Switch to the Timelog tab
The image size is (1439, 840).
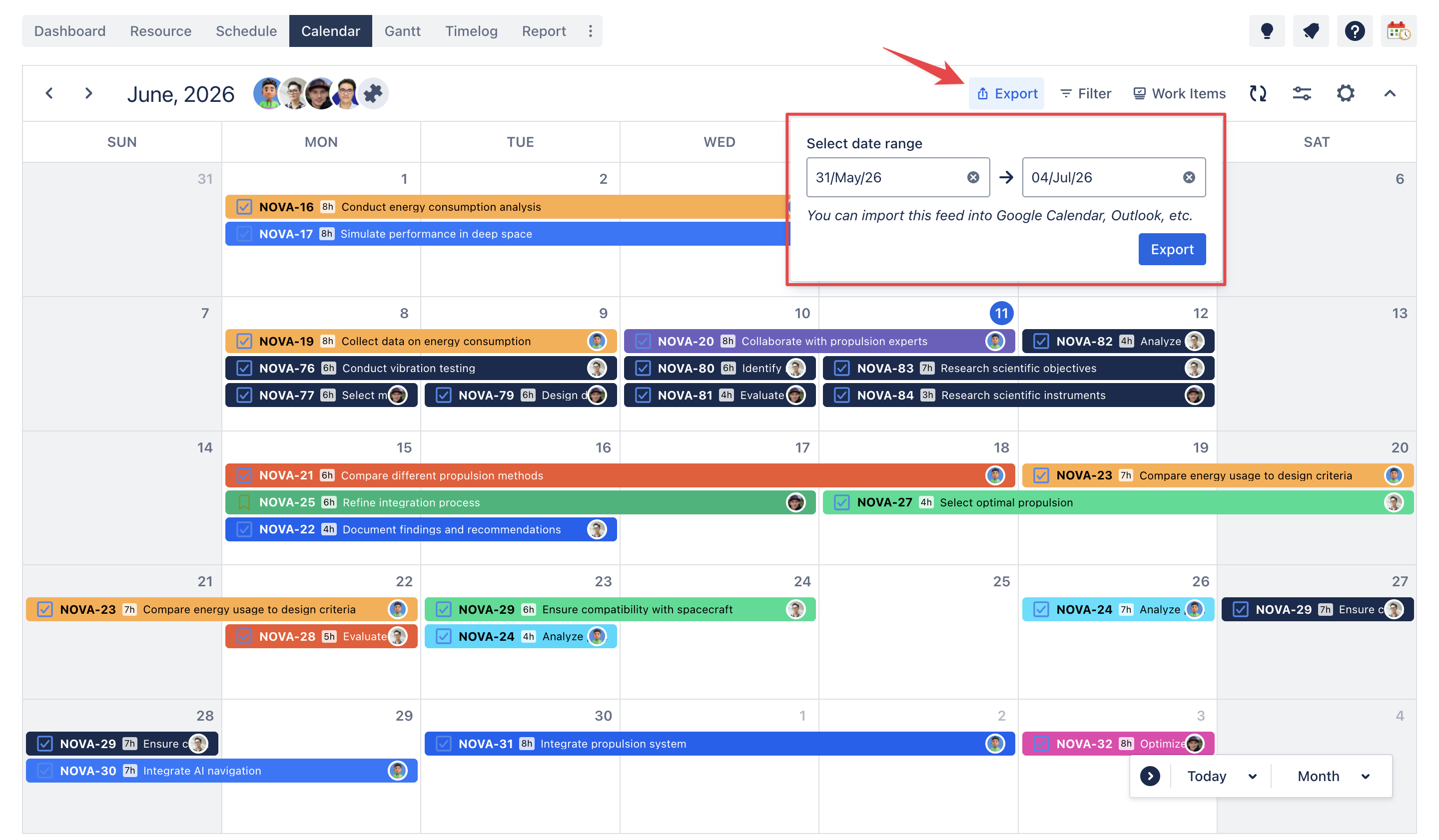tap(471, 31)
